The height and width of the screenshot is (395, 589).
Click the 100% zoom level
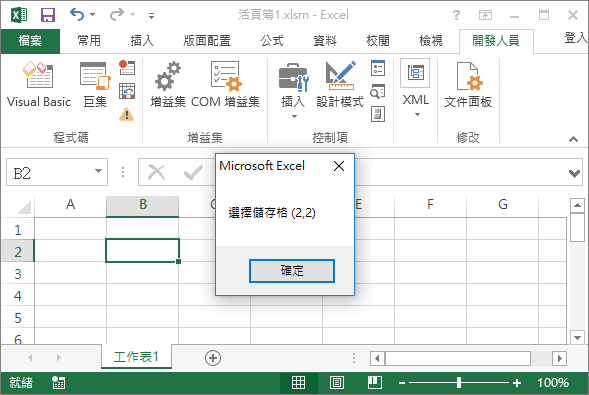[553, 383]
